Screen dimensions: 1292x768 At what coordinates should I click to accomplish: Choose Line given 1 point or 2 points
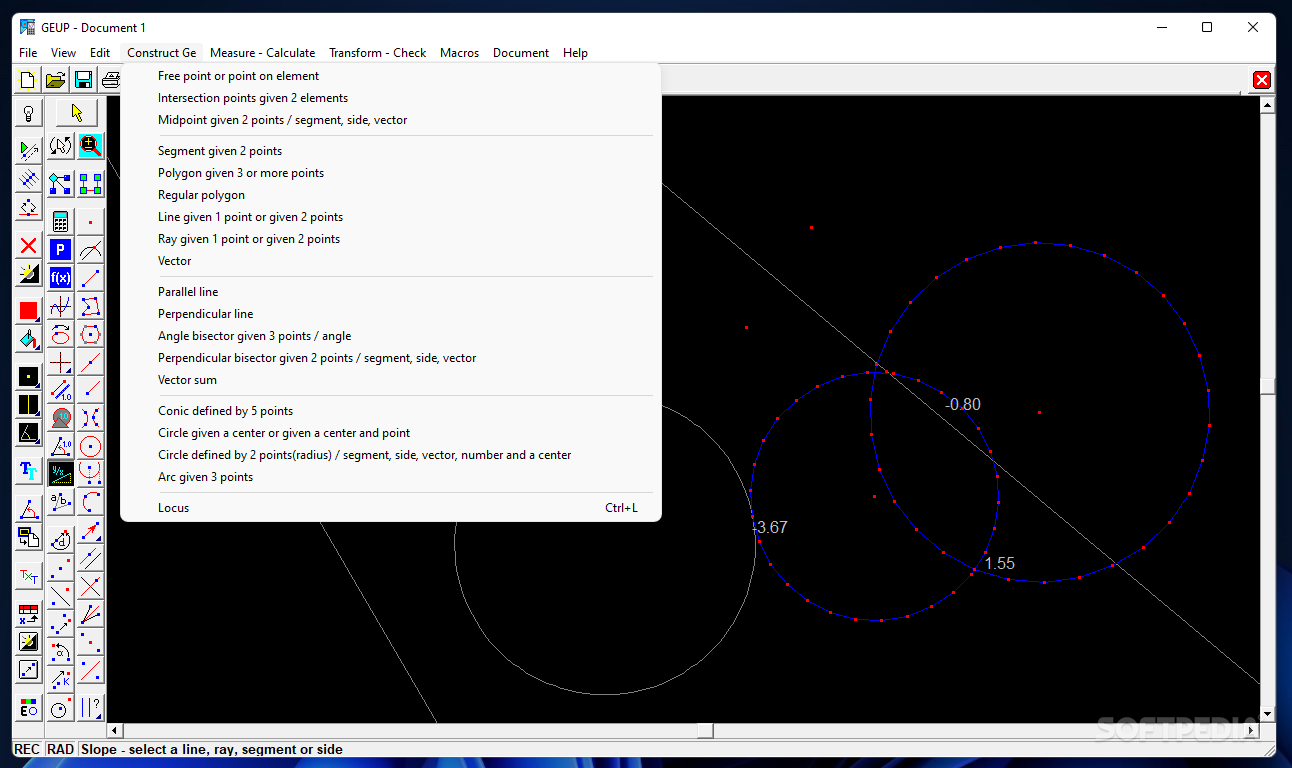click(391, 217)
